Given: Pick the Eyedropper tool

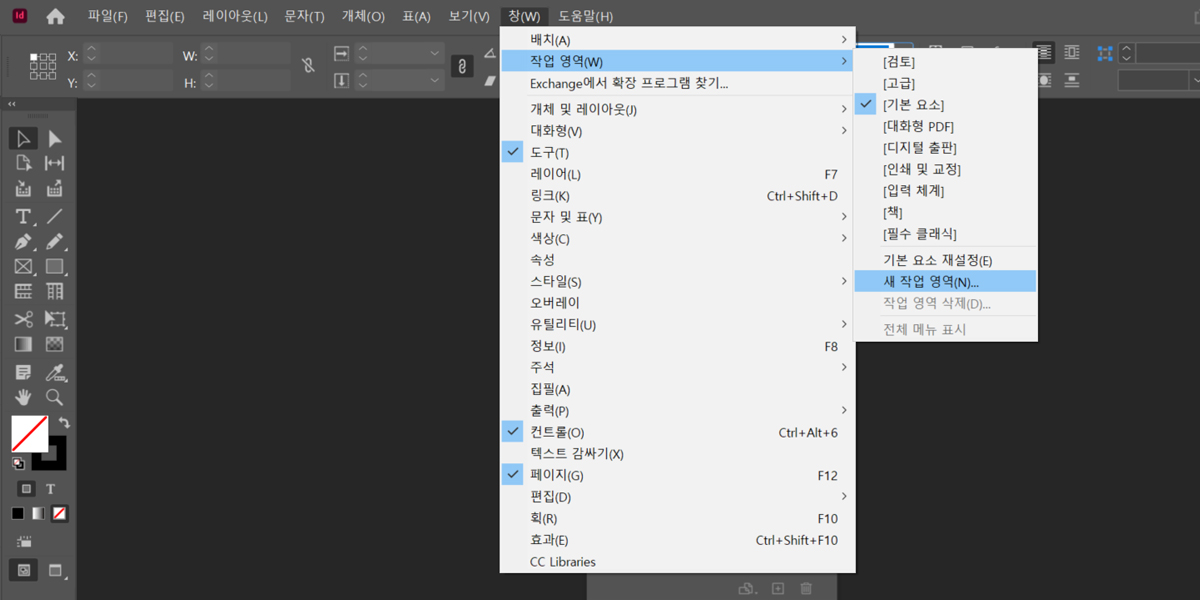Looking at the screenshot, I should [55, 372].
